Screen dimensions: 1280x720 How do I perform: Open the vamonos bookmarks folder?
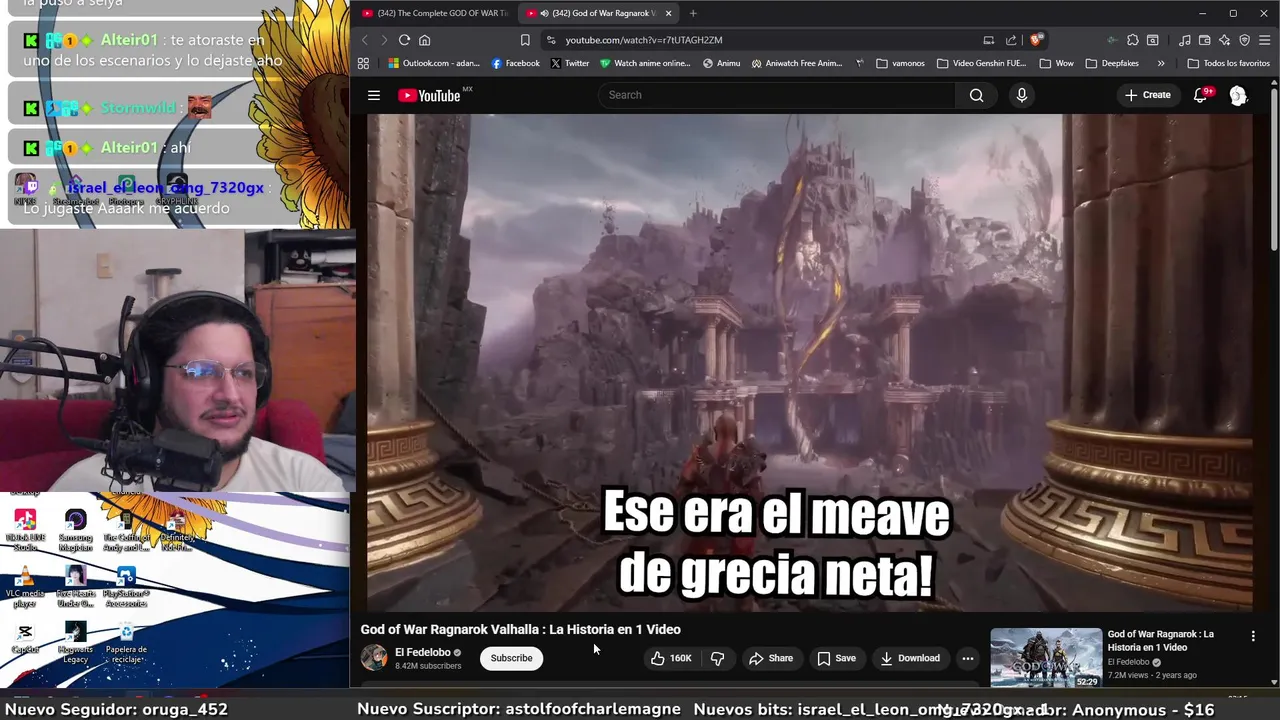click(x=900, y=63)
